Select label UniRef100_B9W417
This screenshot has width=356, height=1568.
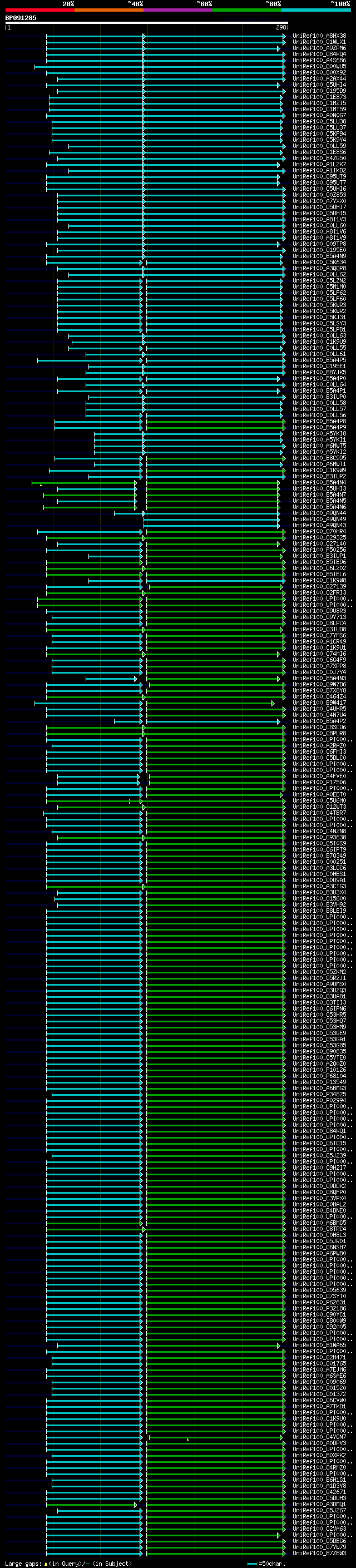coord(319,703)
